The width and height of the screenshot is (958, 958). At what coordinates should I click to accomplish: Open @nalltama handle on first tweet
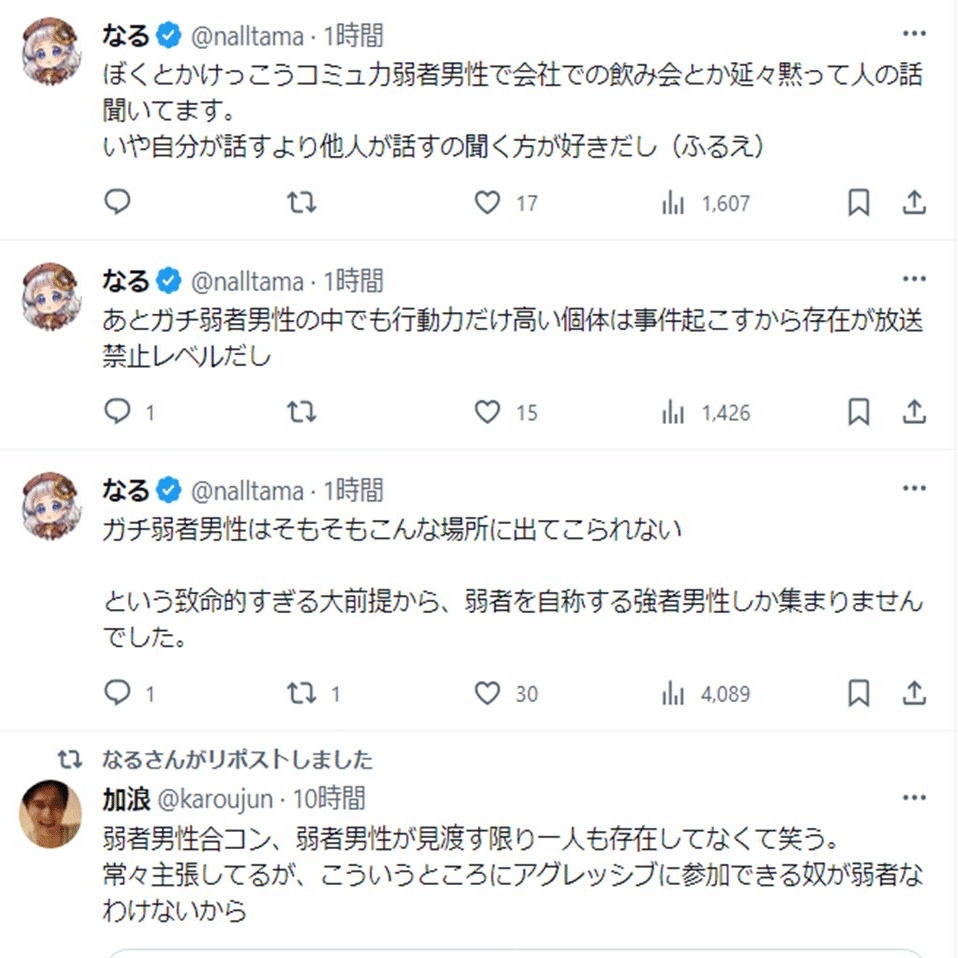[246, 37]
